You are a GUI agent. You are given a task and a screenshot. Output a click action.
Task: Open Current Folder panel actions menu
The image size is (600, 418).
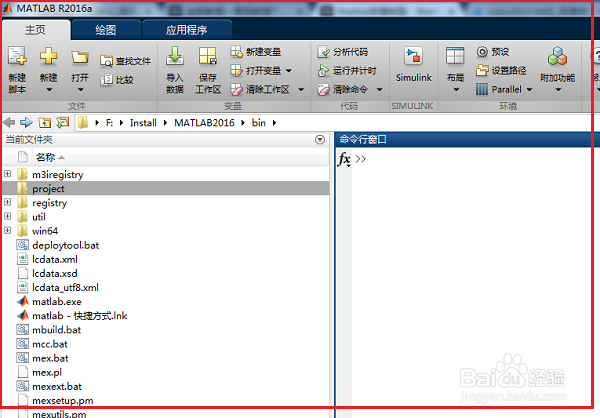click(x=320, y=139)
